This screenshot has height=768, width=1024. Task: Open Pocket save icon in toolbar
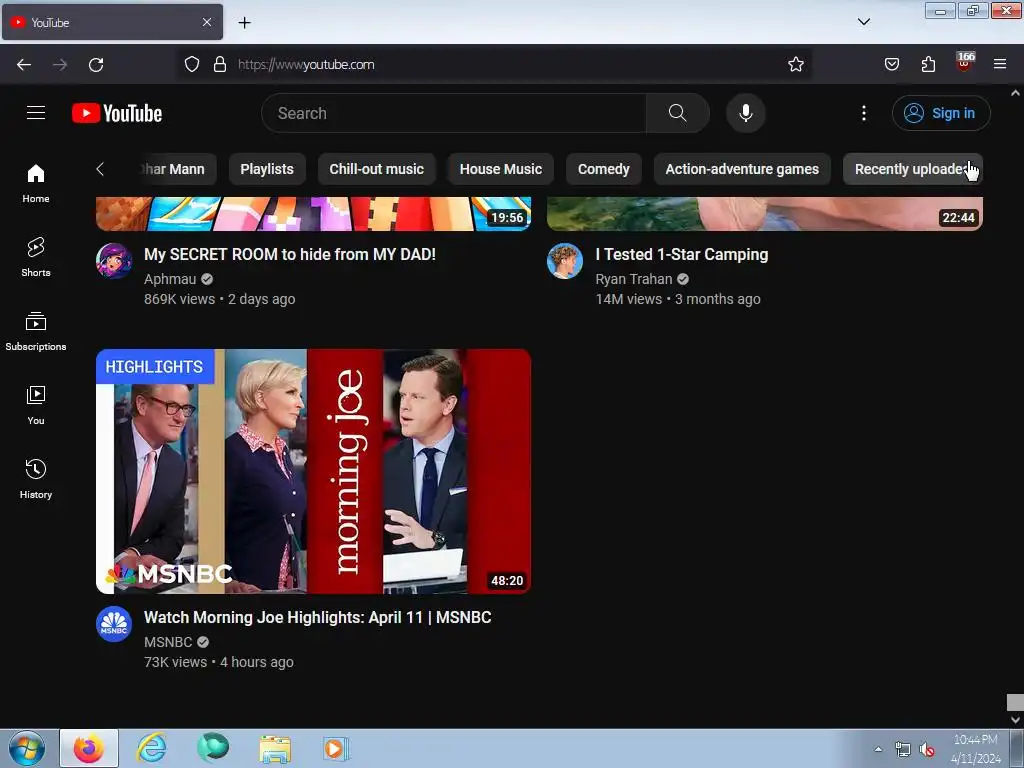pos(891,64)
